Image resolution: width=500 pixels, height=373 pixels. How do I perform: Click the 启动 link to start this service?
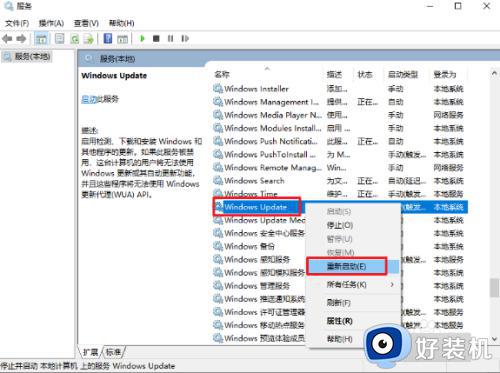coord(89,99)
